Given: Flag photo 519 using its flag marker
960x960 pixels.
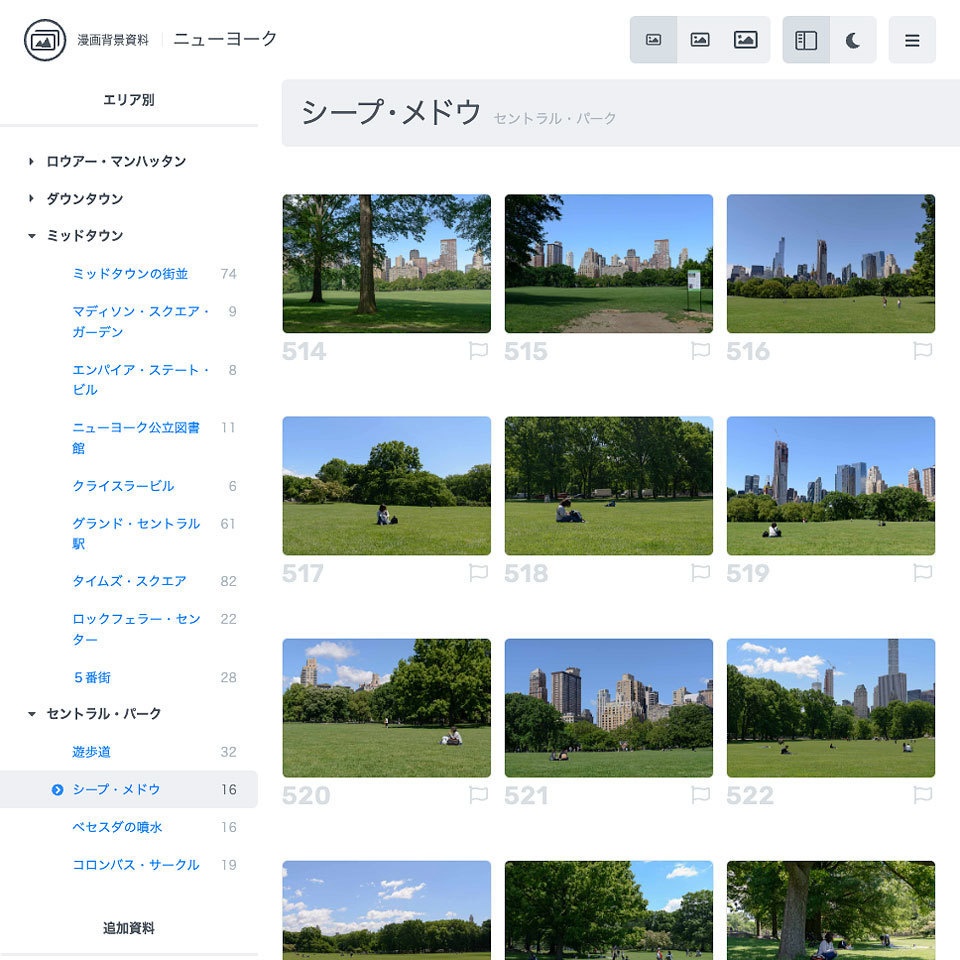Looking at the screenshot, I should coord(922,573).
